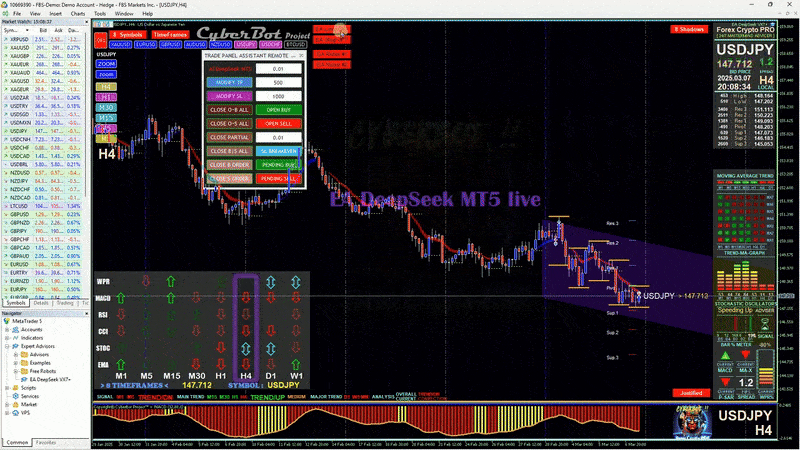The image size is (800, 450).
Task: Toggle the 8 Symbols button
Action: (x=128, y=35)
